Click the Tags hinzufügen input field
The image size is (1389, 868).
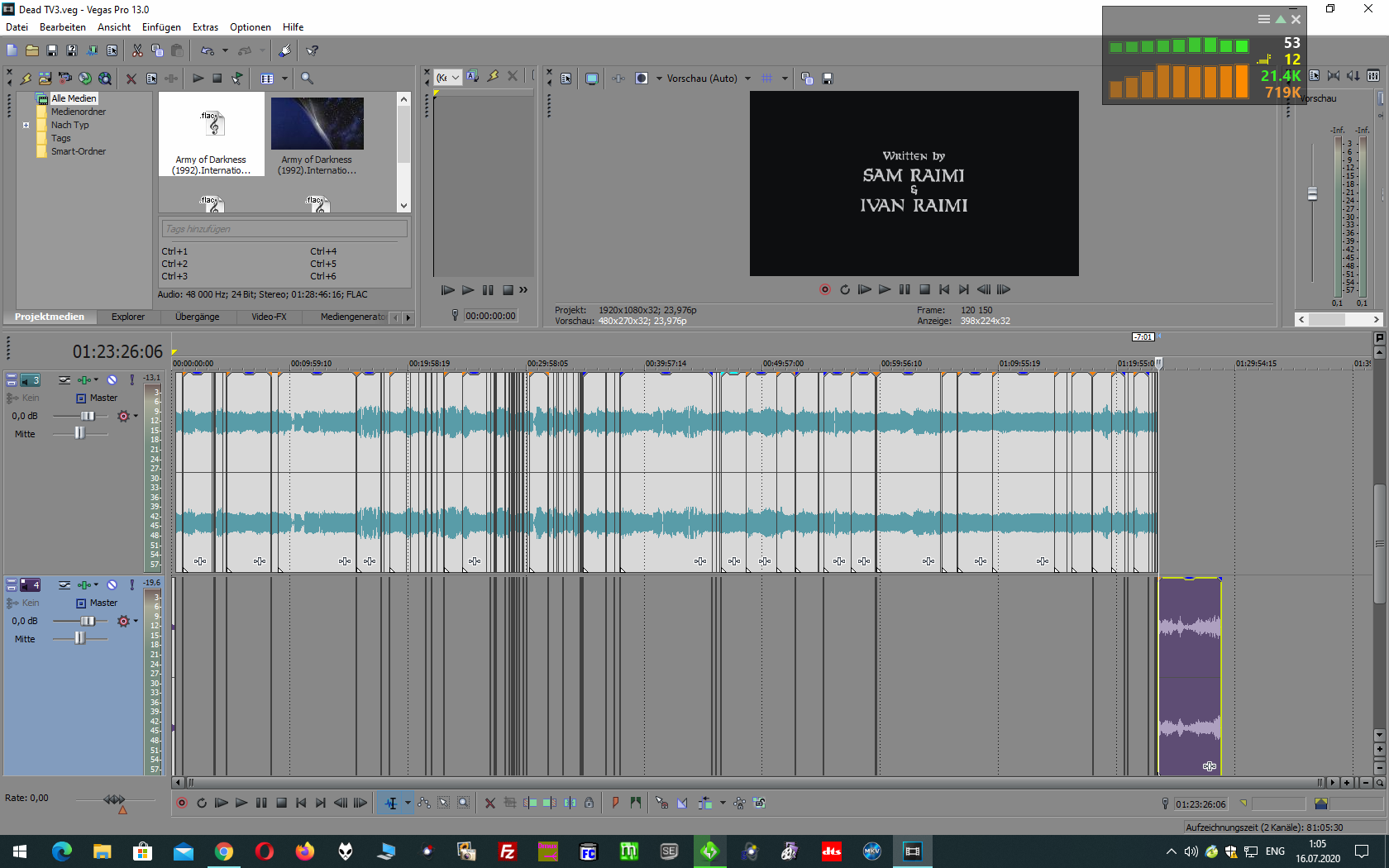coord(284,229)
